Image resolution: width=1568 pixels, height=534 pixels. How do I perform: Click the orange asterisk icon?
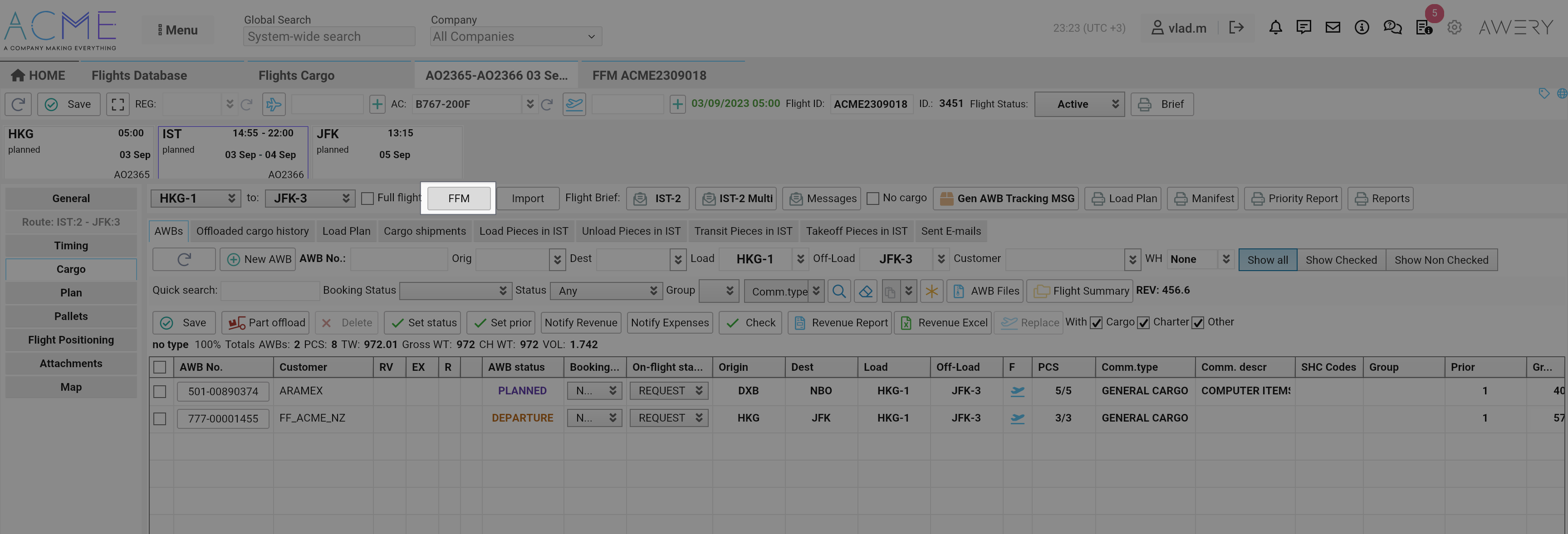point(931,291)
